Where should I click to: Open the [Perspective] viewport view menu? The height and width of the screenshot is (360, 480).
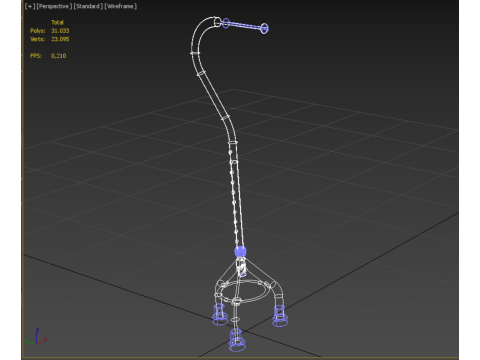click(54, 6)
